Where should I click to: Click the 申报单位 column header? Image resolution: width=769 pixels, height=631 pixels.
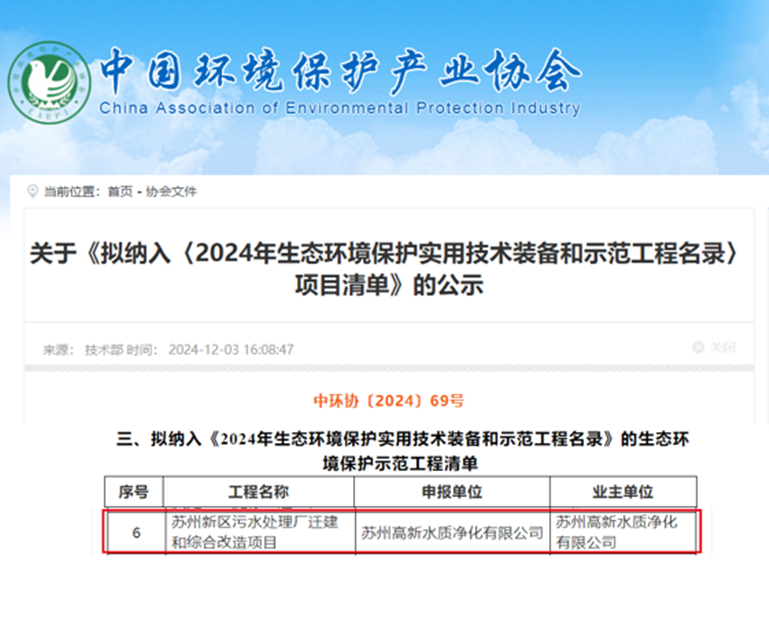pyautogui.click(x=452, y=491)
